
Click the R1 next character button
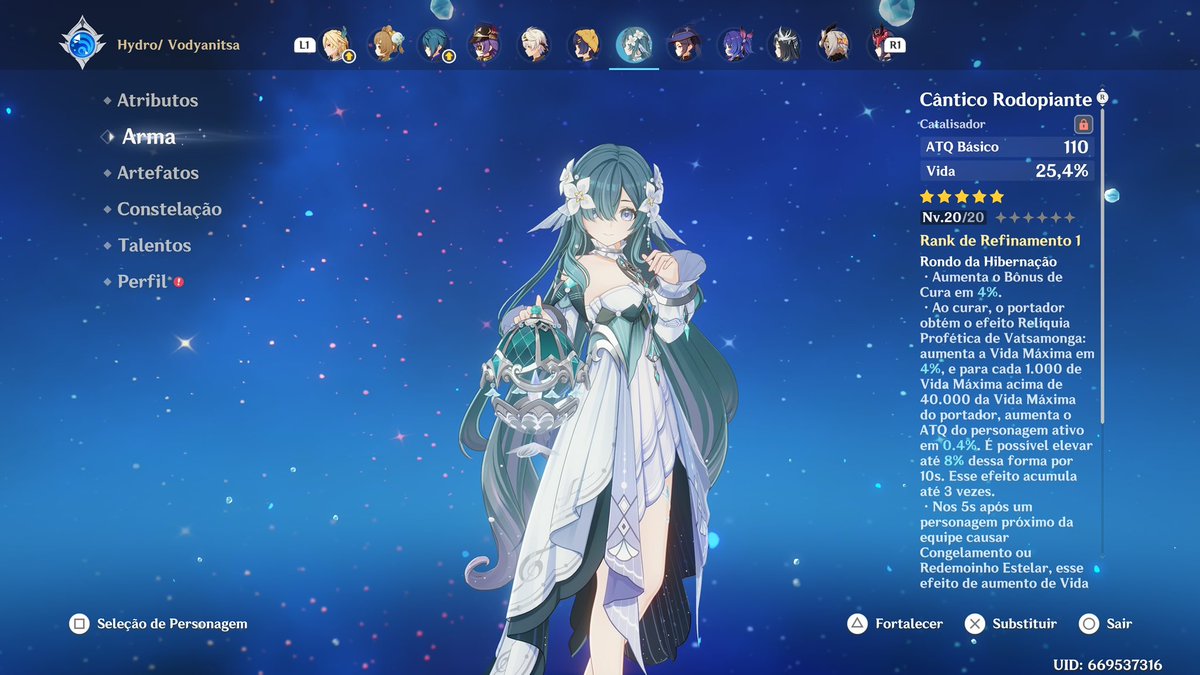pos(895,45)
